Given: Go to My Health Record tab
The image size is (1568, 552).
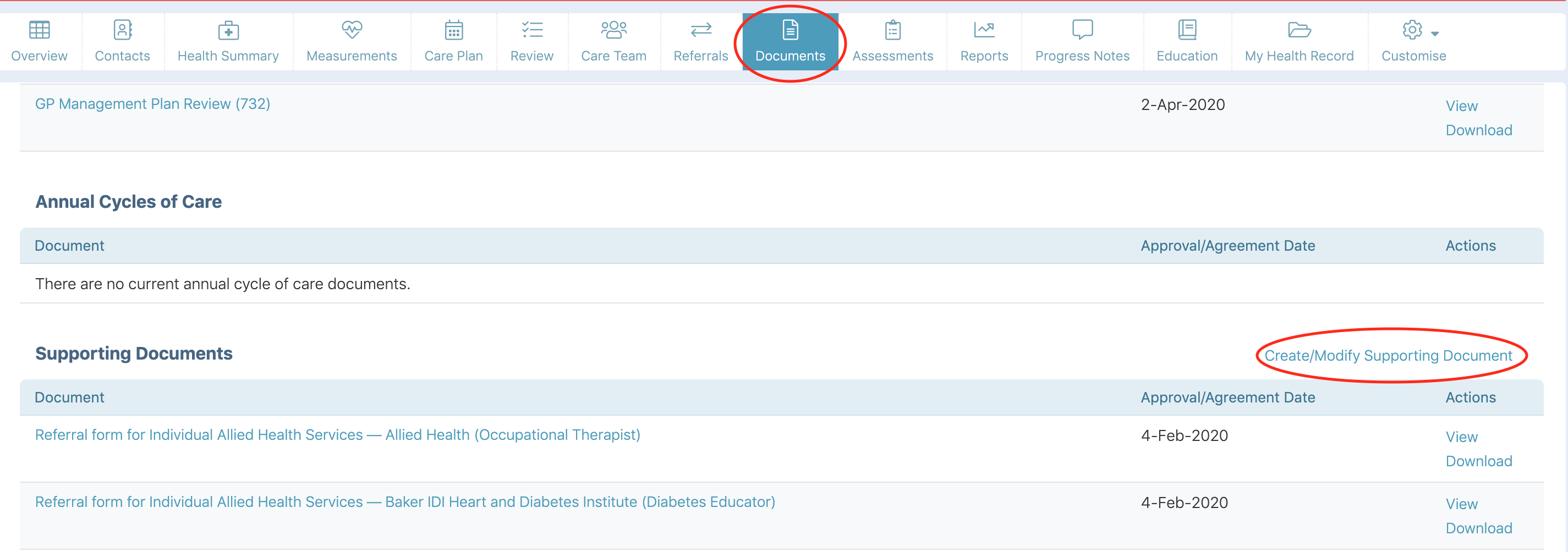Looking at the screenshot, I should click(x=1299, y=42).
